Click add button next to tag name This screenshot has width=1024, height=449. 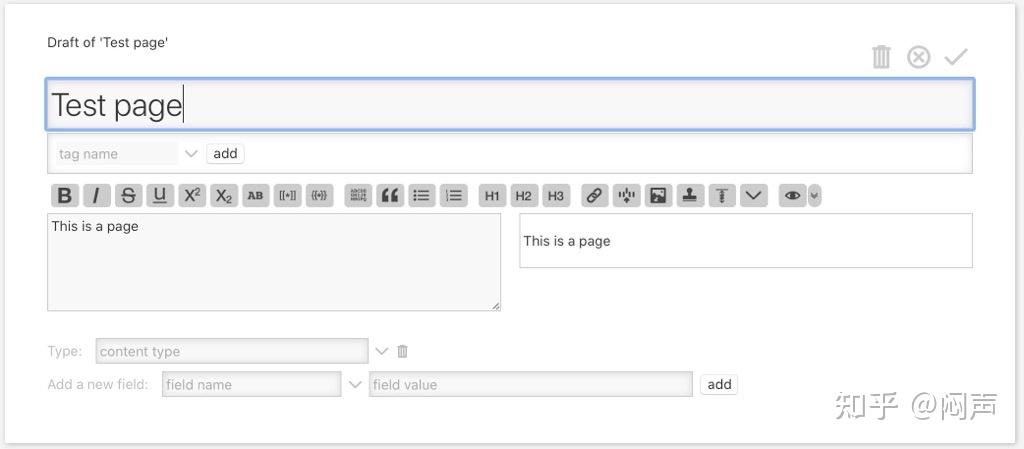[225, 153]
